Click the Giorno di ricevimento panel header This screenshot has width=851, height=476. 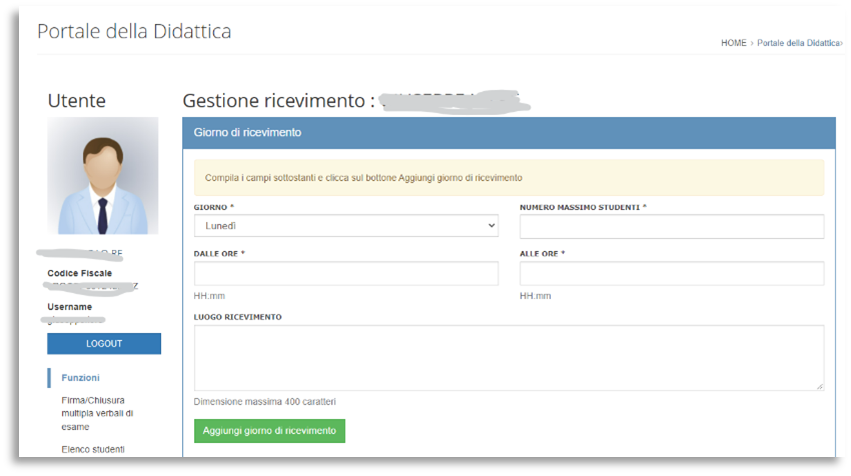click(509, 133)
